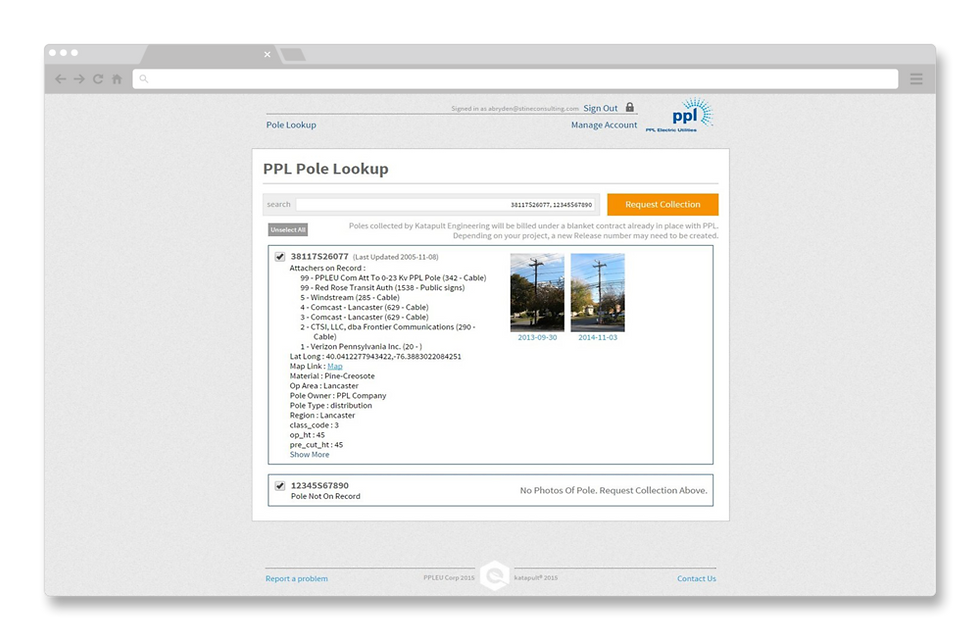Click the Request Collection button
The image size is (980, 644).
[662, 204]
